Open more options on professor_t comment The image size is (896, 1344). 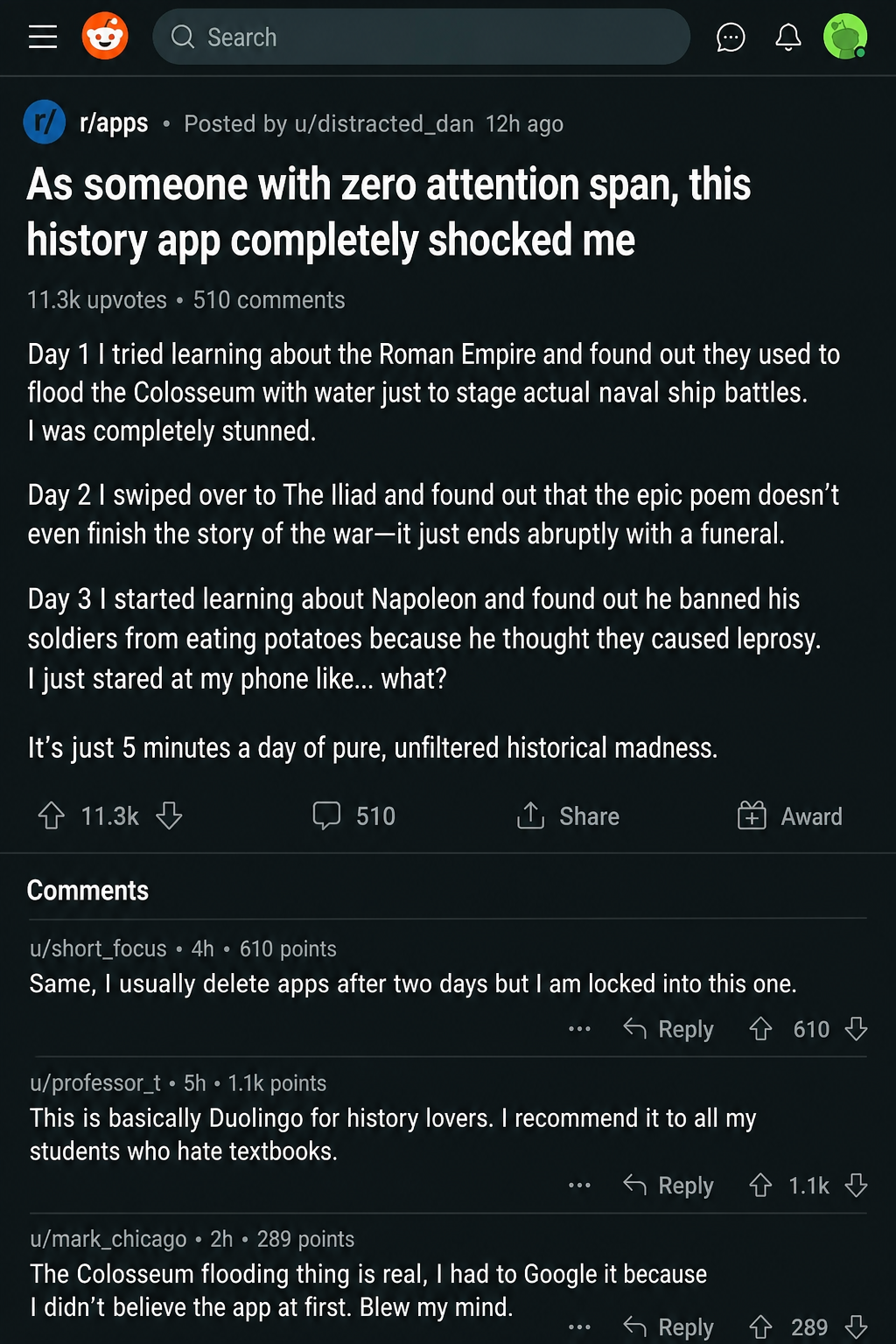[579, 1186]
